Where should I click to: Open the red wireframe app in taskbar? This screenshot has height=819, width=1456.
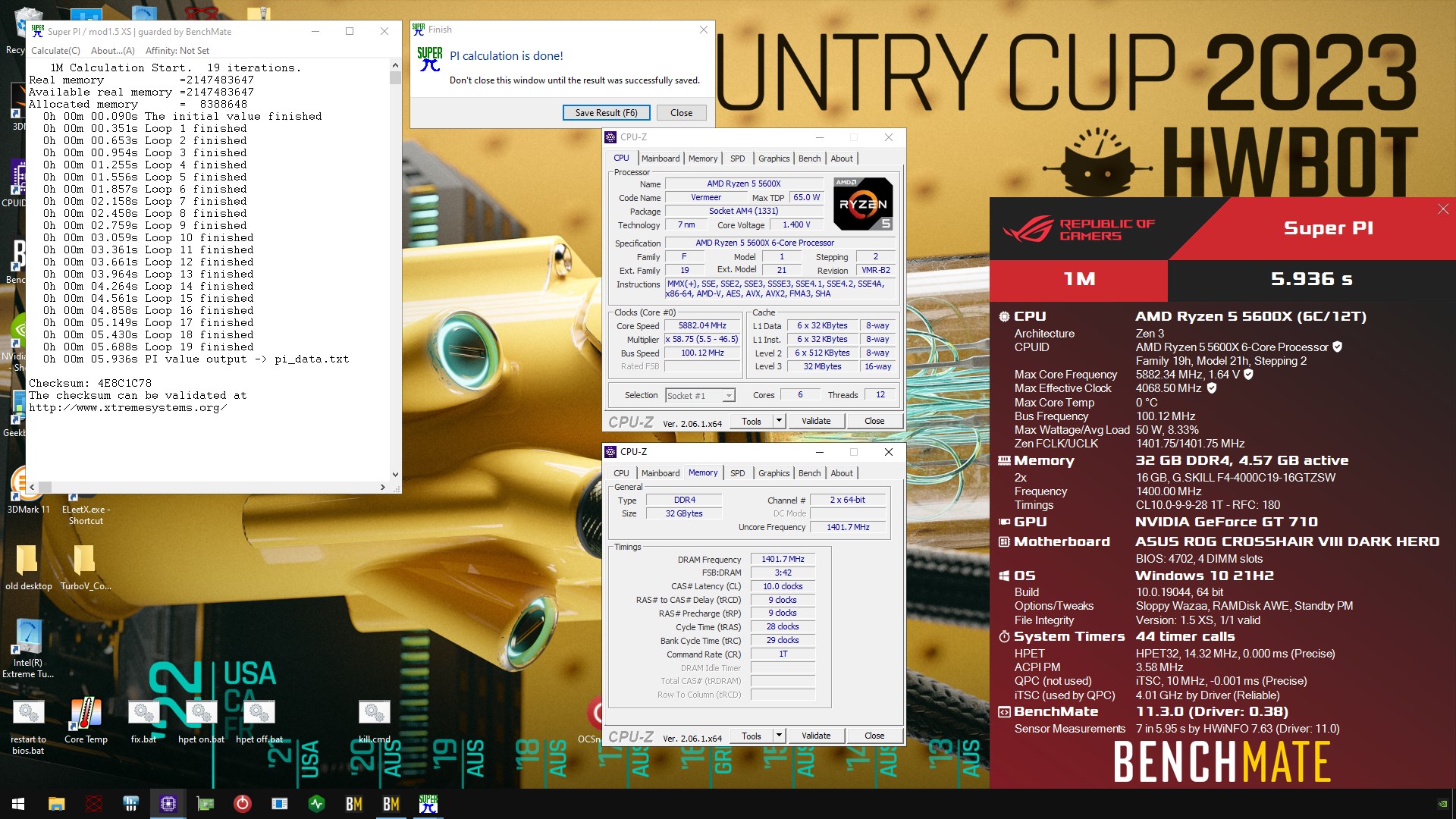[93, 804]
